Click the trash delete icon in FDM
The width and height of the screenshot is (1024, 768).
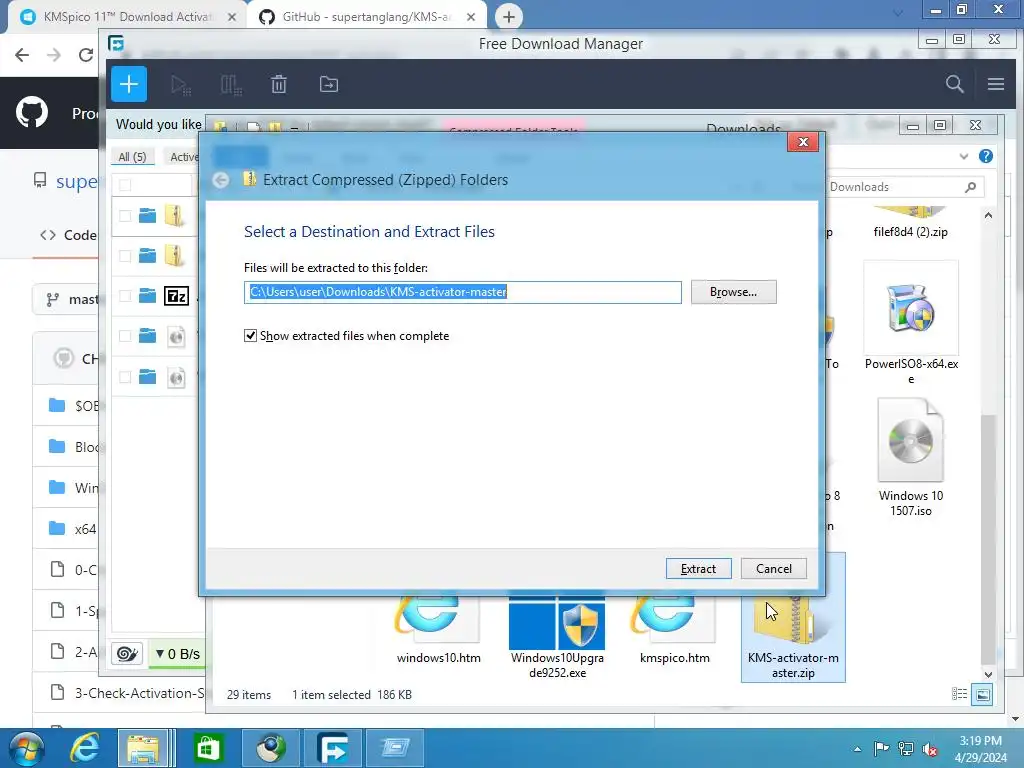pos(279,84)
